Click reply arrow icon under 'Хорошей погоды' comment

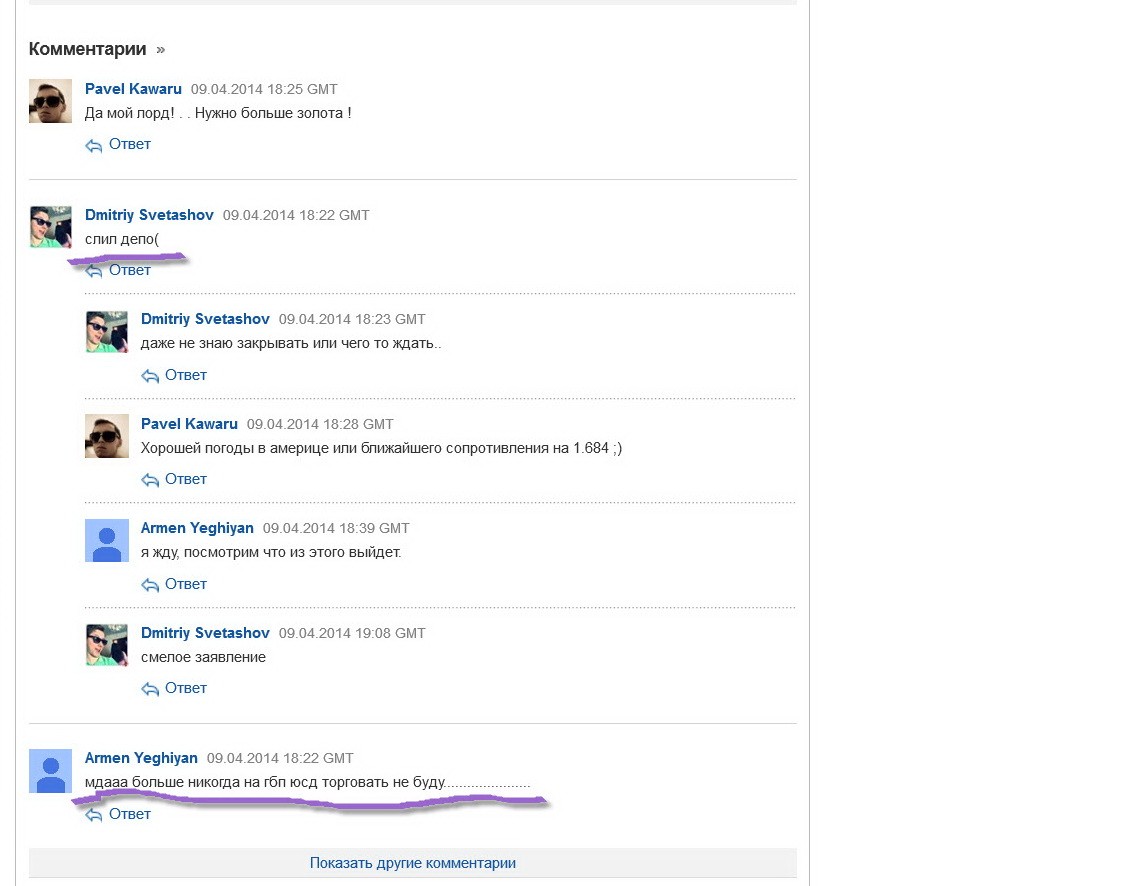150,481
